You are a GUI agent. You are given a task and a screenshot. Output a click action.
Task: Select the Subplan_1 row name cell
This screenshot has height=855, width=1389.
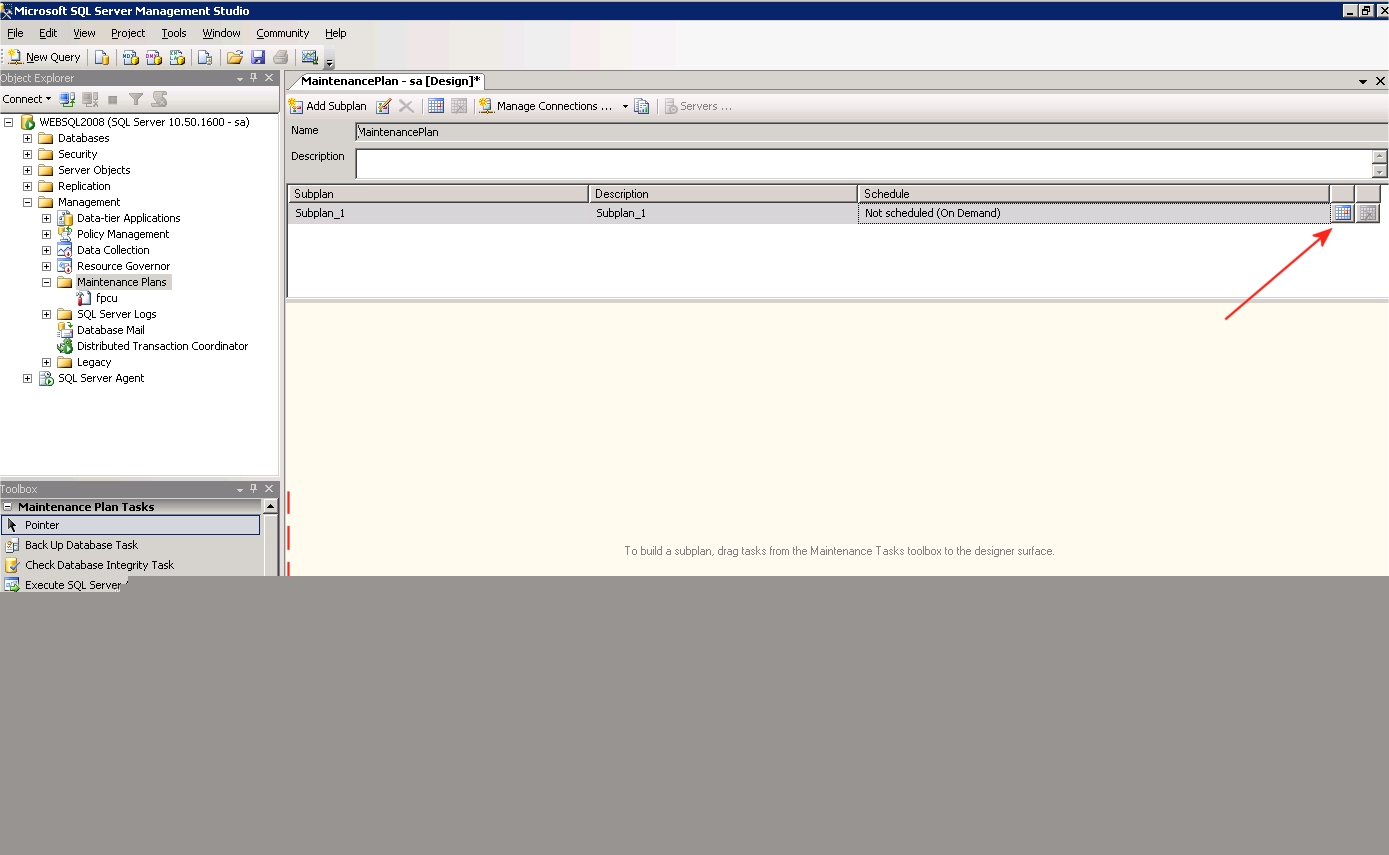(x=439, y=213)
